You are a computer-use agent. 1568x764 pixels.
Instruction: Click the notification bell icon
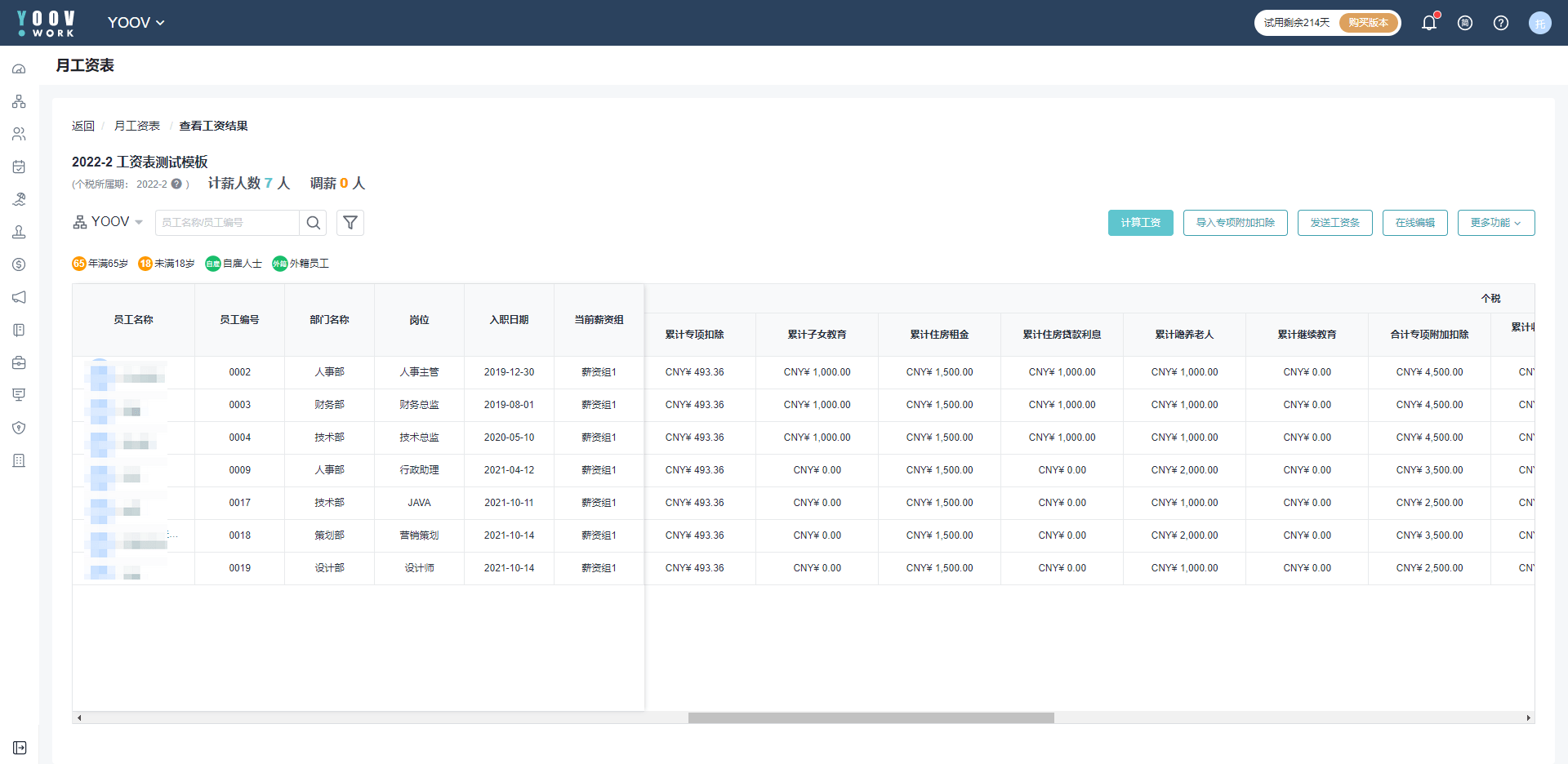pyautogui.click(x=1429, y=23)
